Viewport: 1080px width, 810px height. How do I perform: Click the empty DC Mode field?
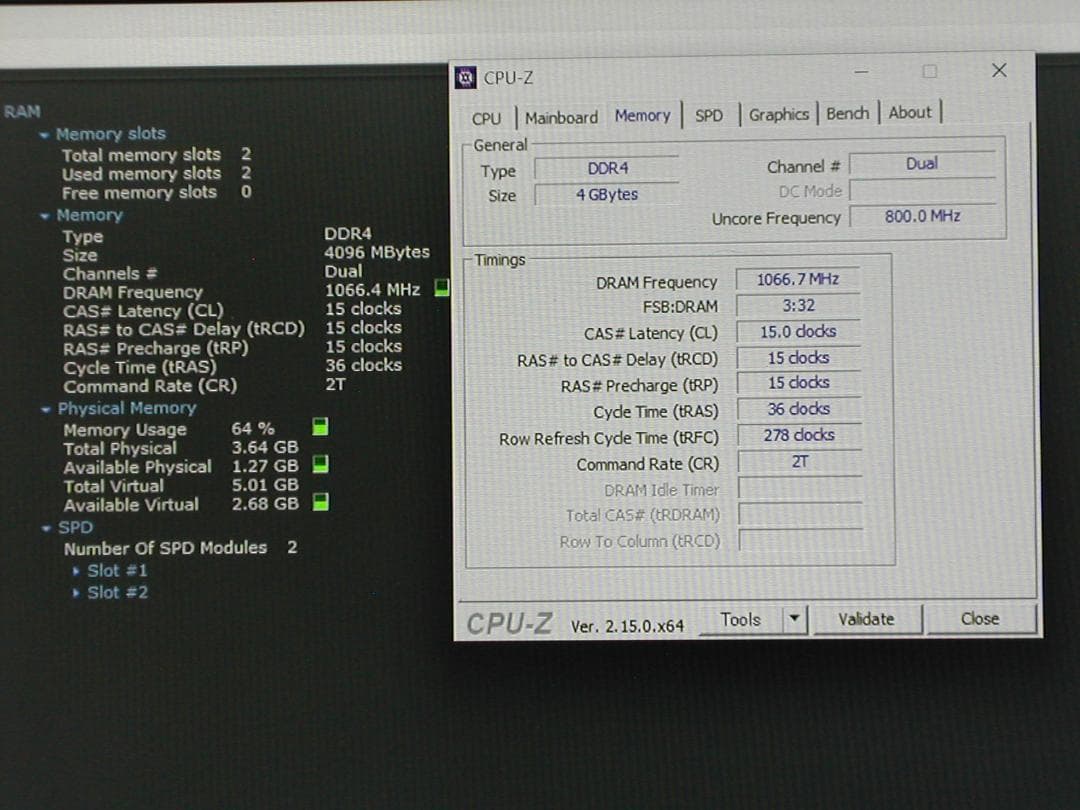922,191
